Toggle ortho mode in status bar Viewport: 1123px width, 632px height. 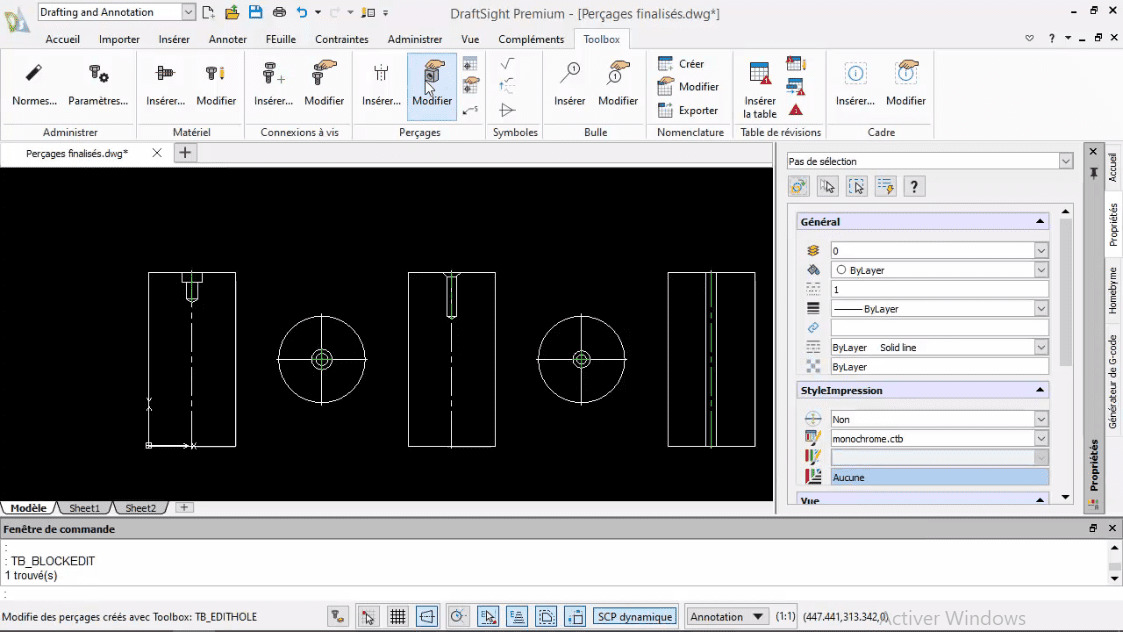[x=427, y=616]
